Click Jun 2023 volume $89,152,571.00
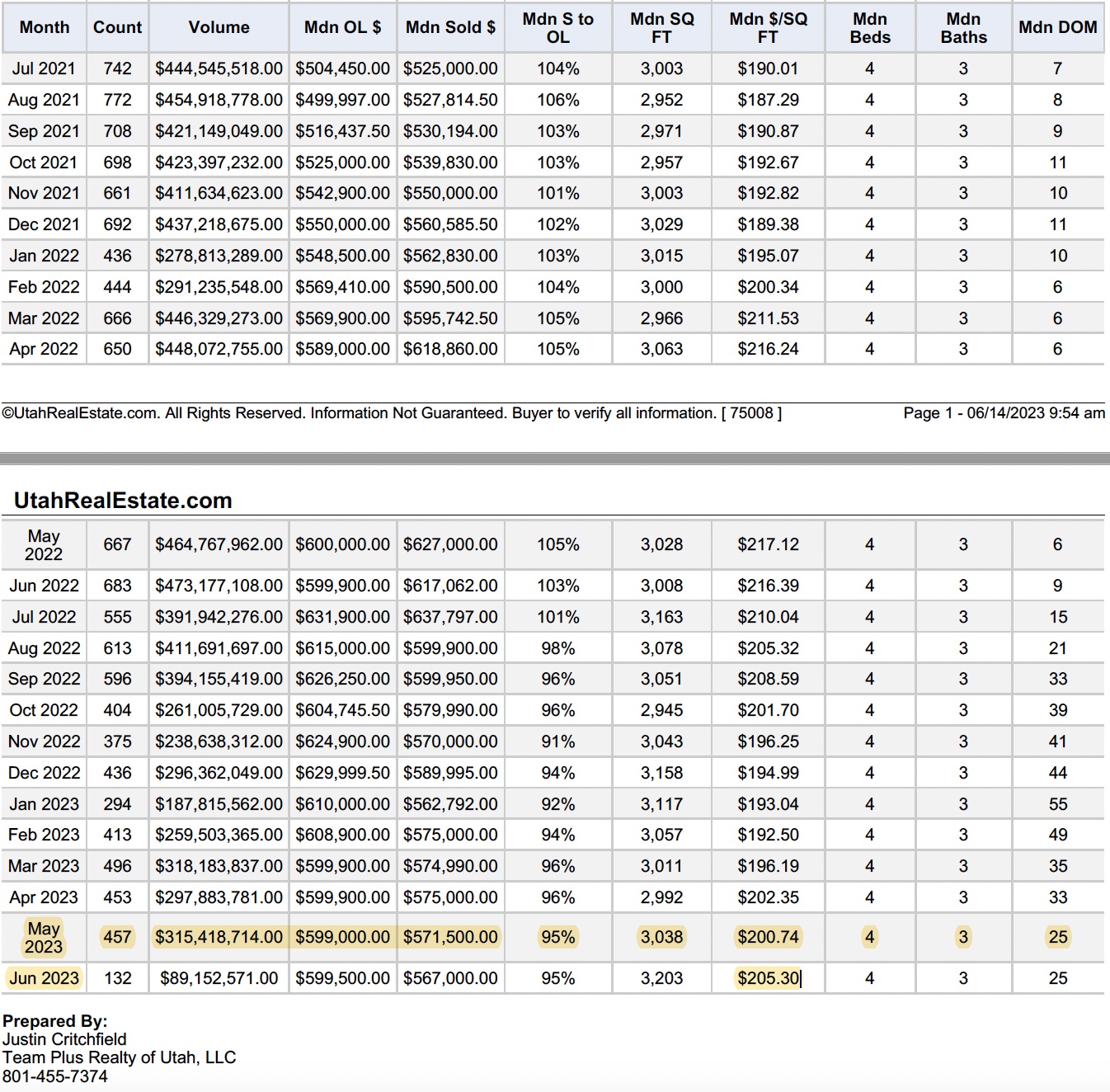Image resolution: width=1110 pixels, height=1092 pixels. point(219,978)
